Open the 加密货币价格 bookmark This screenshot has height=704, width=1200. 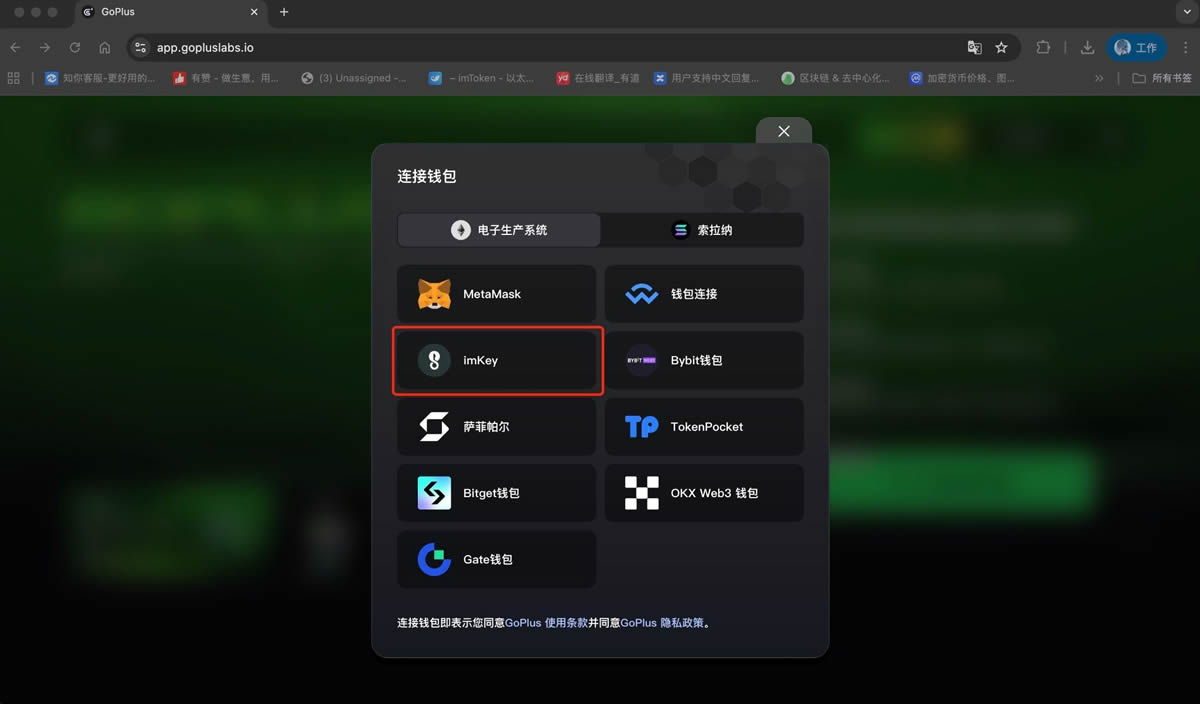962,78
